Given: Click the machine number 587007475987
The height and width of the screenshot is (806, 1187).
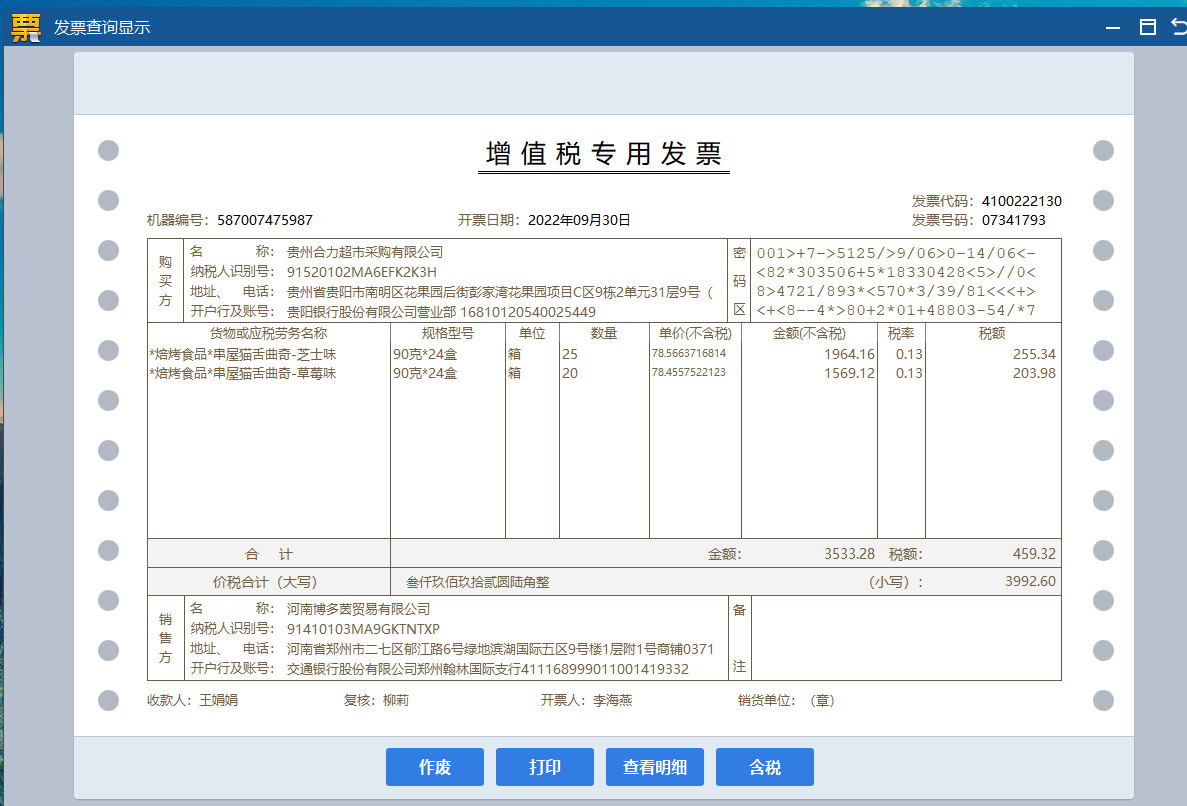Looking at the screenshot, I should 264,220.
